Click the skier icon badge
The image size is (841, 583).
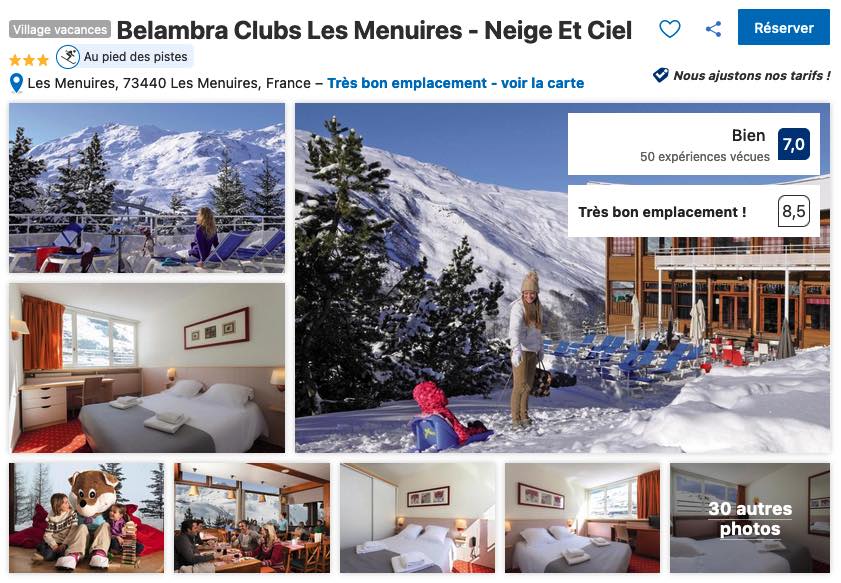click(x=68, y=57)
